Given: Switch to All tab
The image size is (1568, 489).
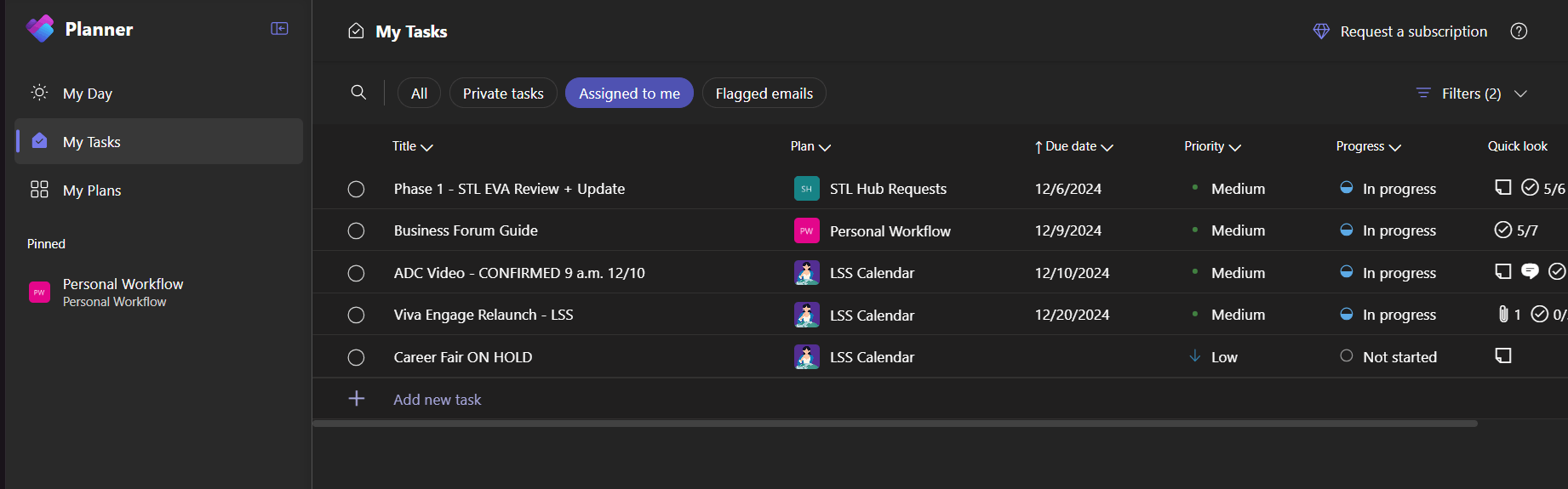Looking at the screenshot, I should pyautogui.click(x=419, y=93).
